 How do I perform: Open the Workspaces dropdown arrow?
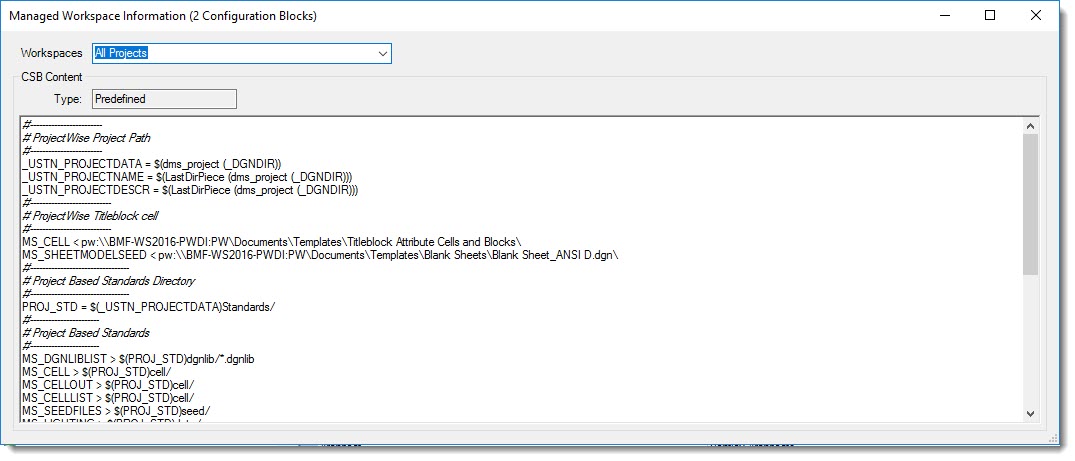pyautogui.click(x=382, y=53)
